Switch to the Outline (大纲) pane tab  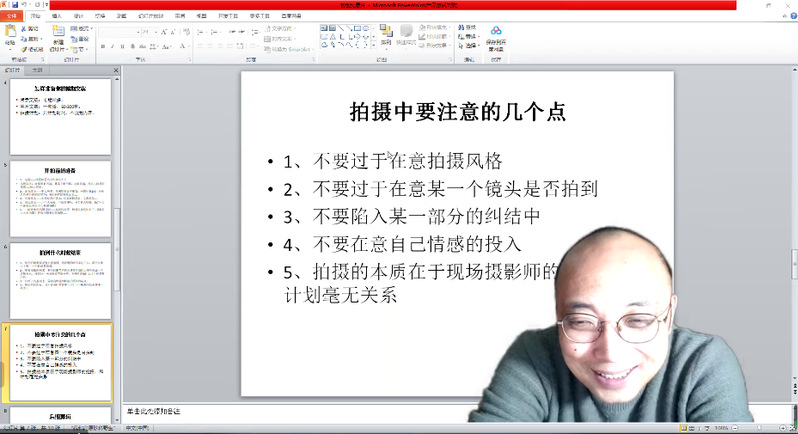coord(38,70)
